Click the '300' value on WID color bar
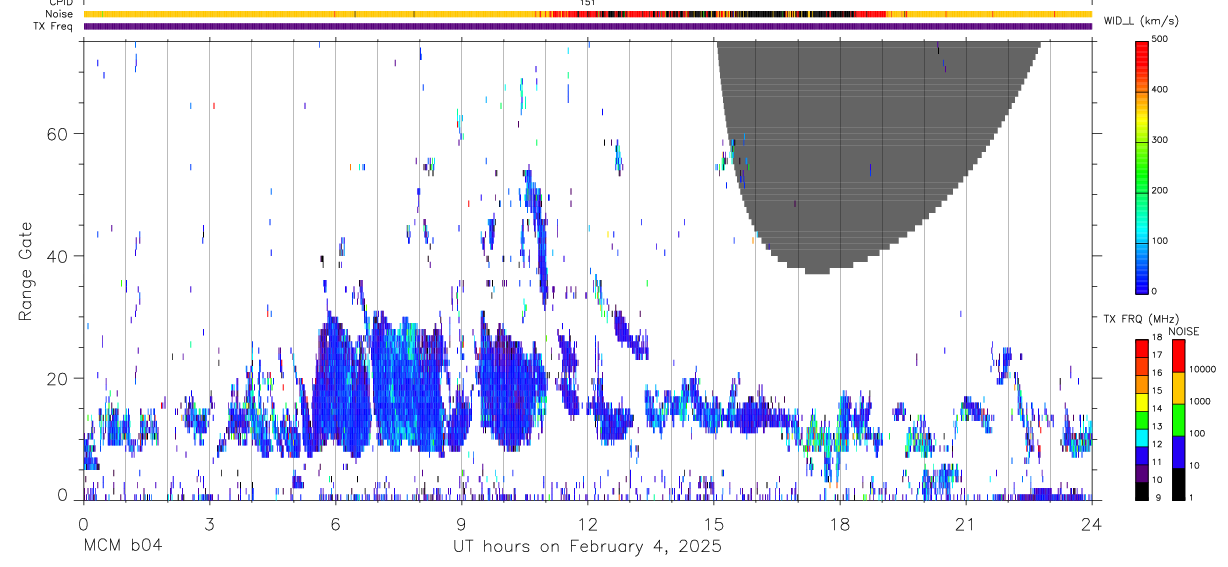Viewport: 1228px width, 567px height. click(1161, 140)
